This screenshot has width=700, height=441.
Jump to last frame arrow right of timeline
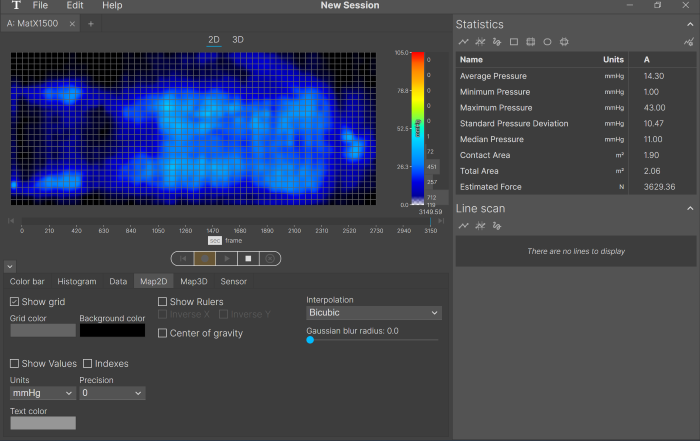pos(441,220)
